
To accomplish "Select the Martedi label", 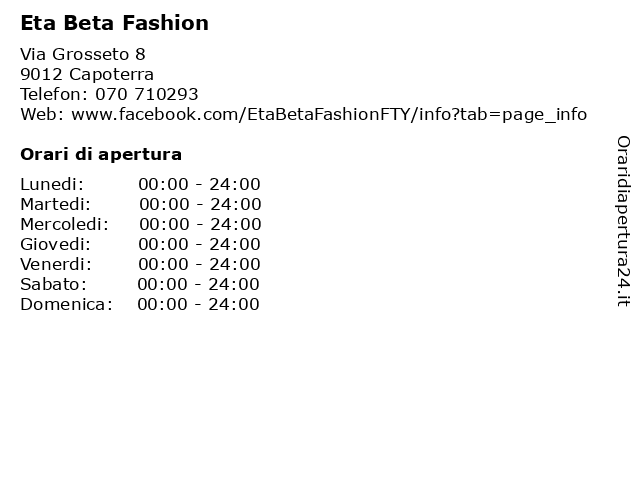I will pyautogui.click(x=56, y=204).
